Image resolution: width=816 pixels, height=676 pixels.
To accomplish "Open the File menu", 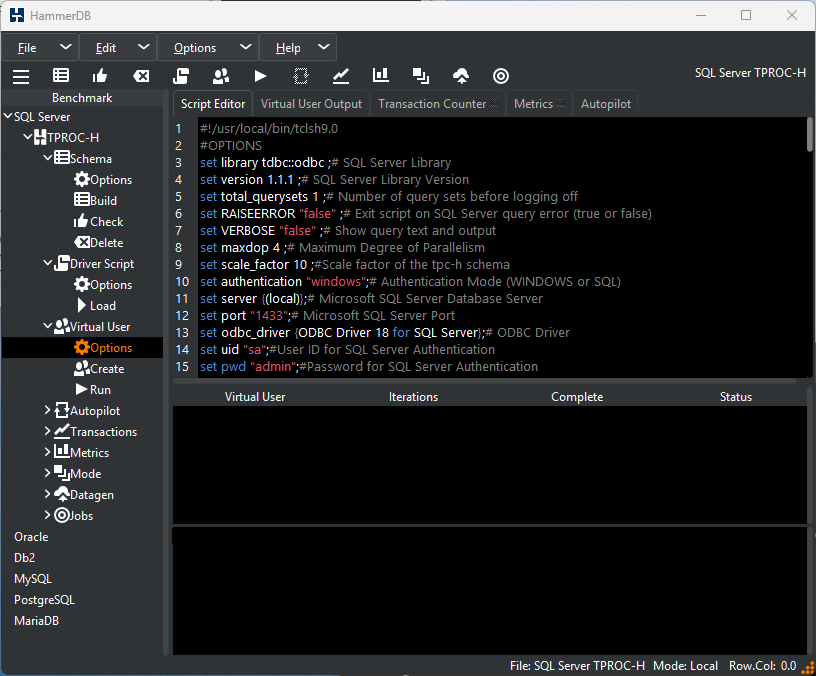I will [x=40, y=48].
